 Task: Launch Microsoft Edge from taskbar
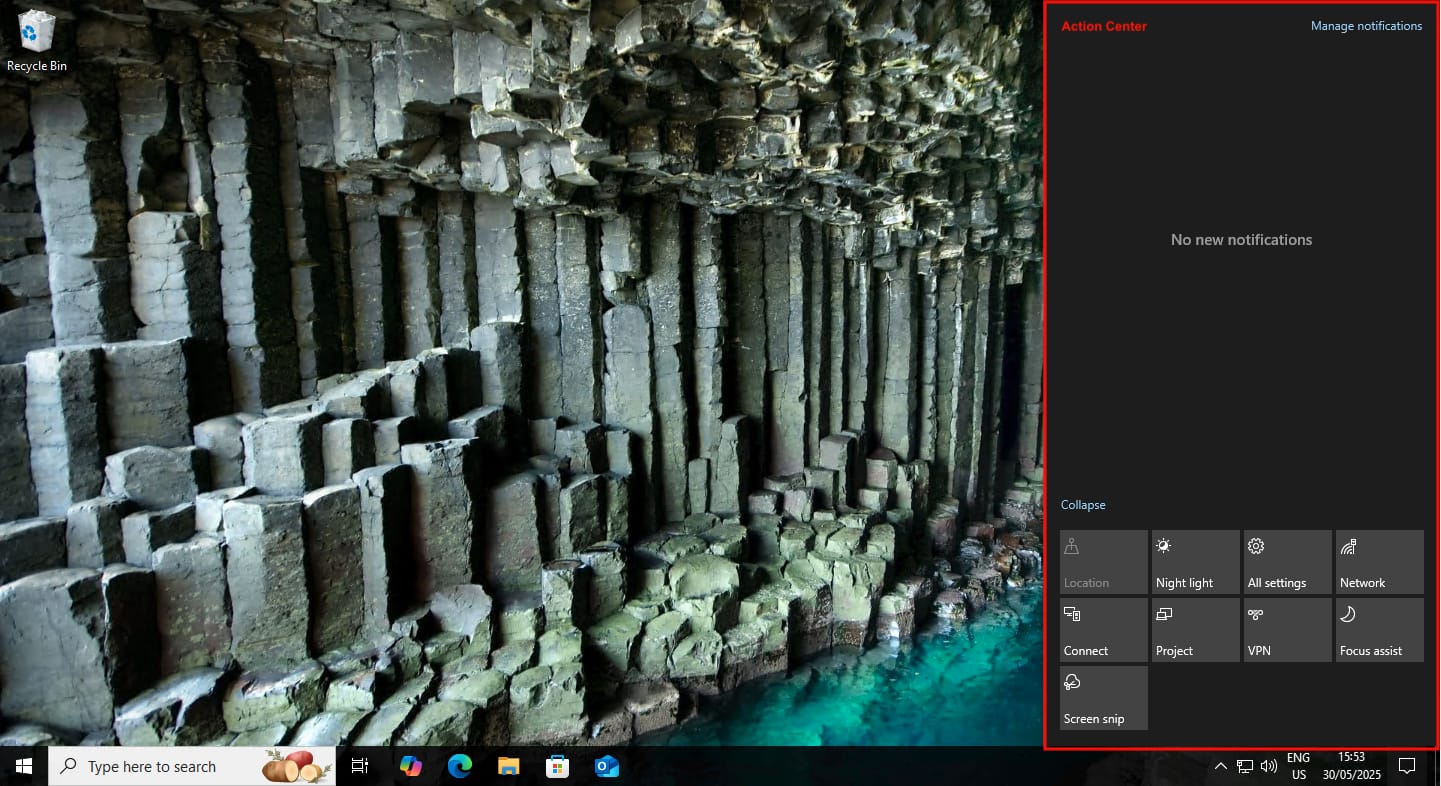459,766
